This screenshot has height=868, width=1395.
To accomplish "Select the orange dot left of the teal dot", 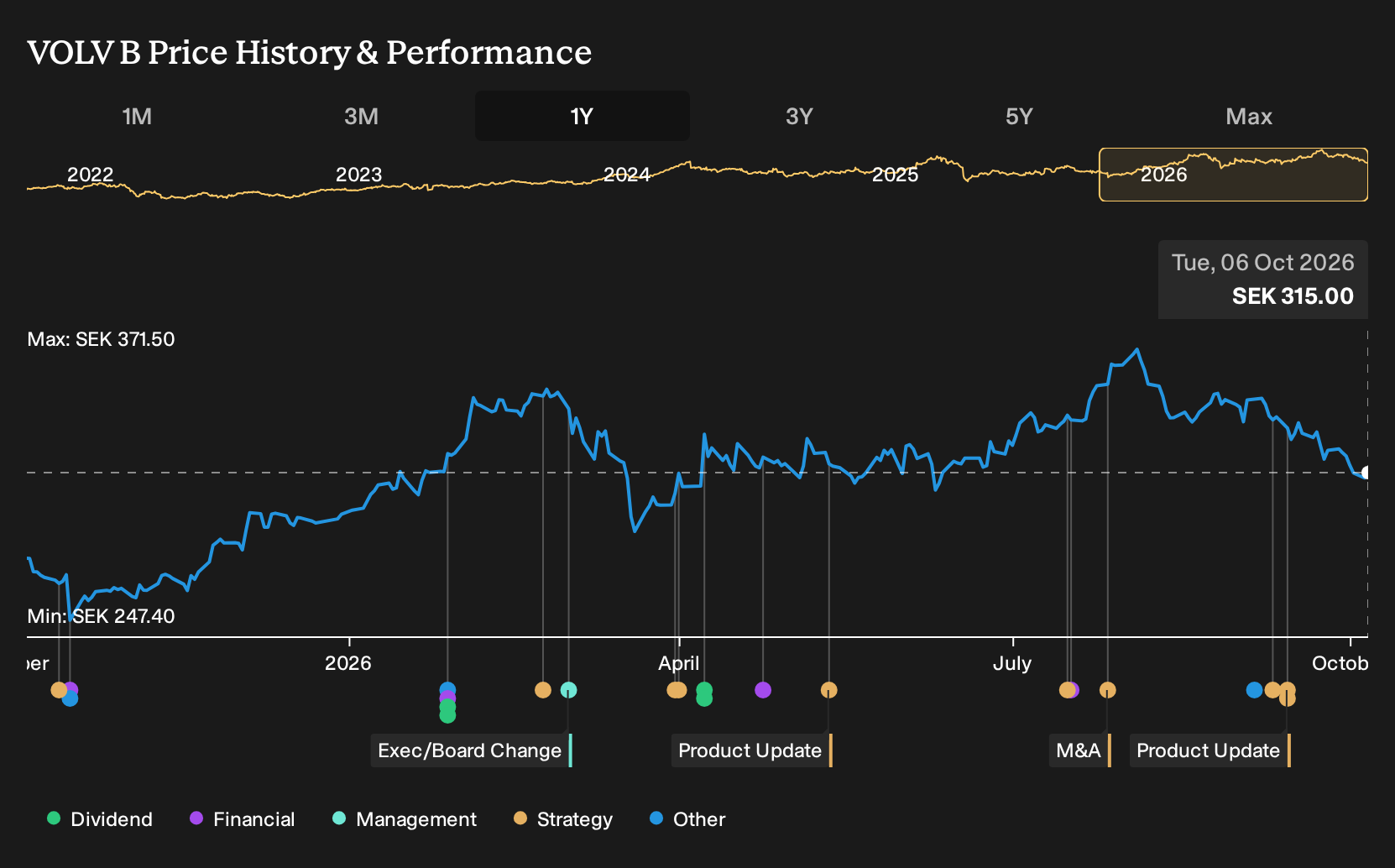I will click(543, 690).
